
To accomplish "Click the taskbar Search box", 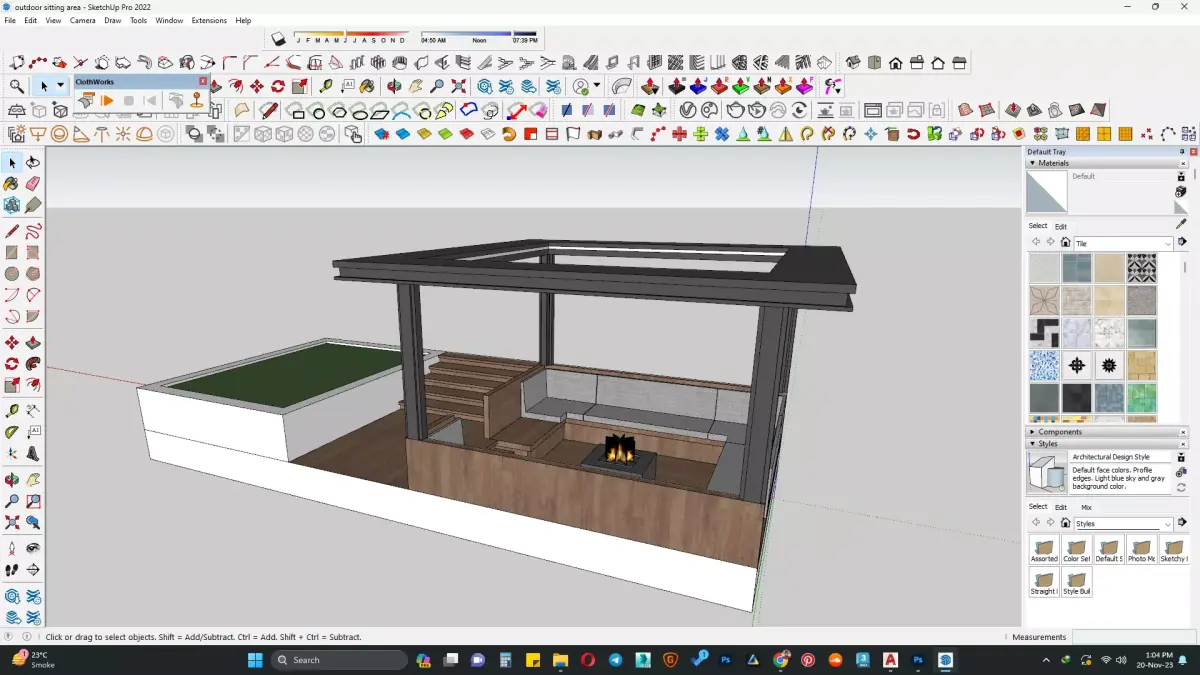I will click(x=339, y=660).
